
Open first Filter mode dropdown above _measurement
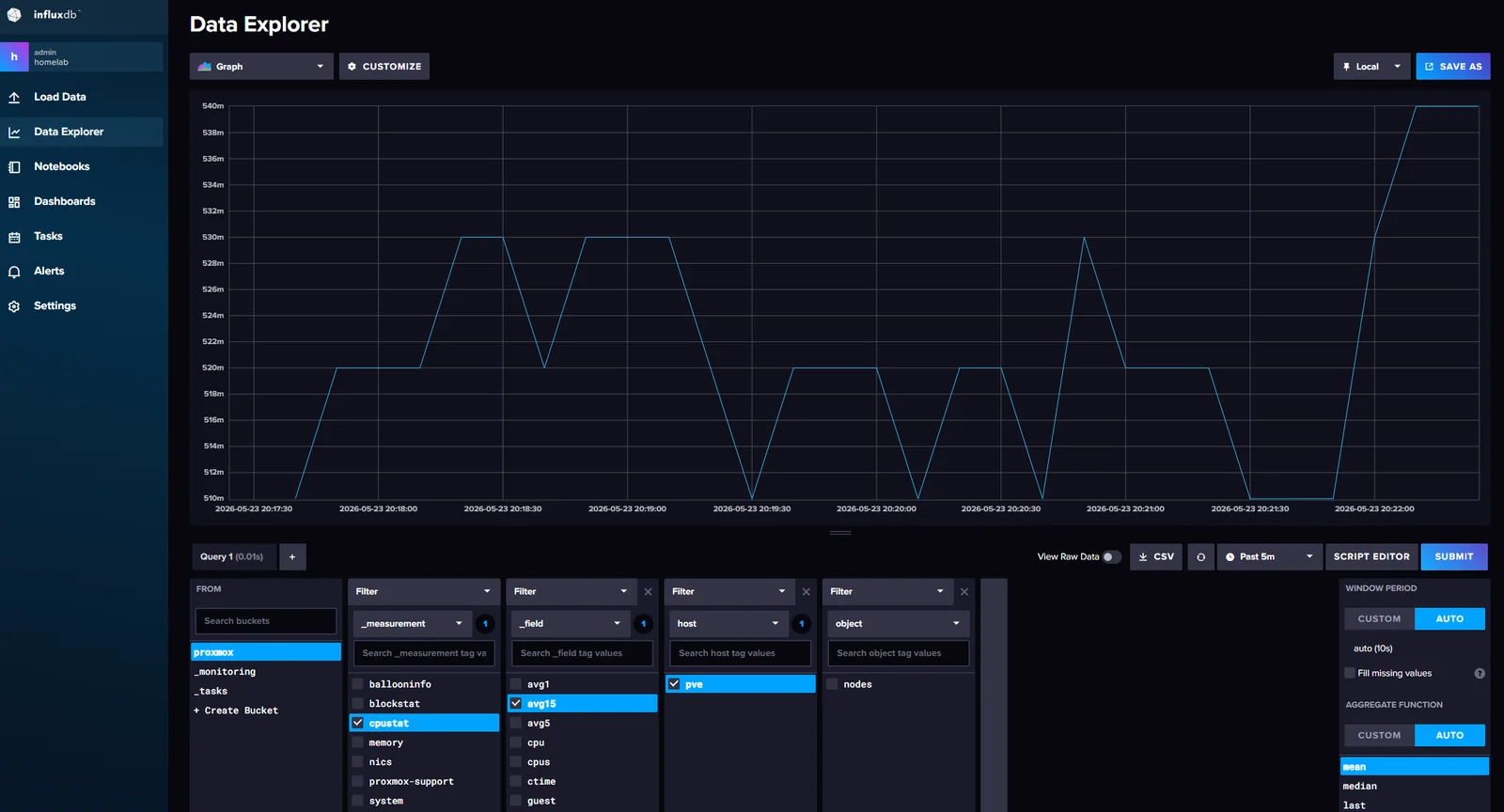423,591
